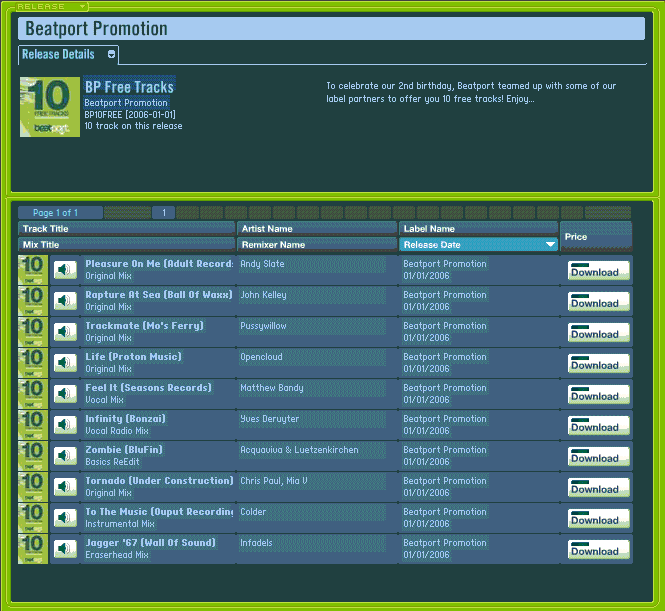Play preview of Zombie (BluFin) track
The width and height of the screenshot is (665, 611).
(x=65, y=455)
